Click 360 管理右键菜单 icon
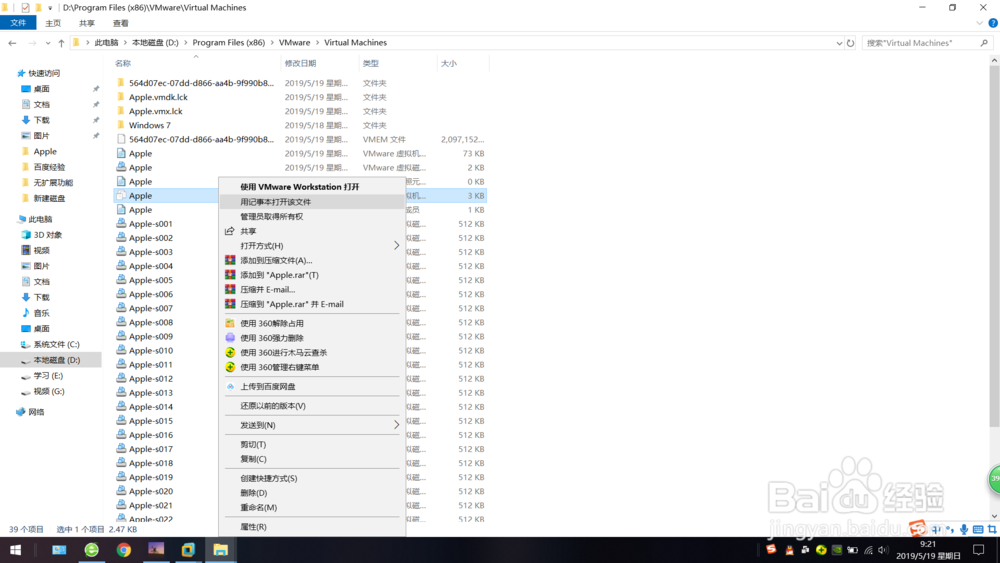 tap(230, 367)
